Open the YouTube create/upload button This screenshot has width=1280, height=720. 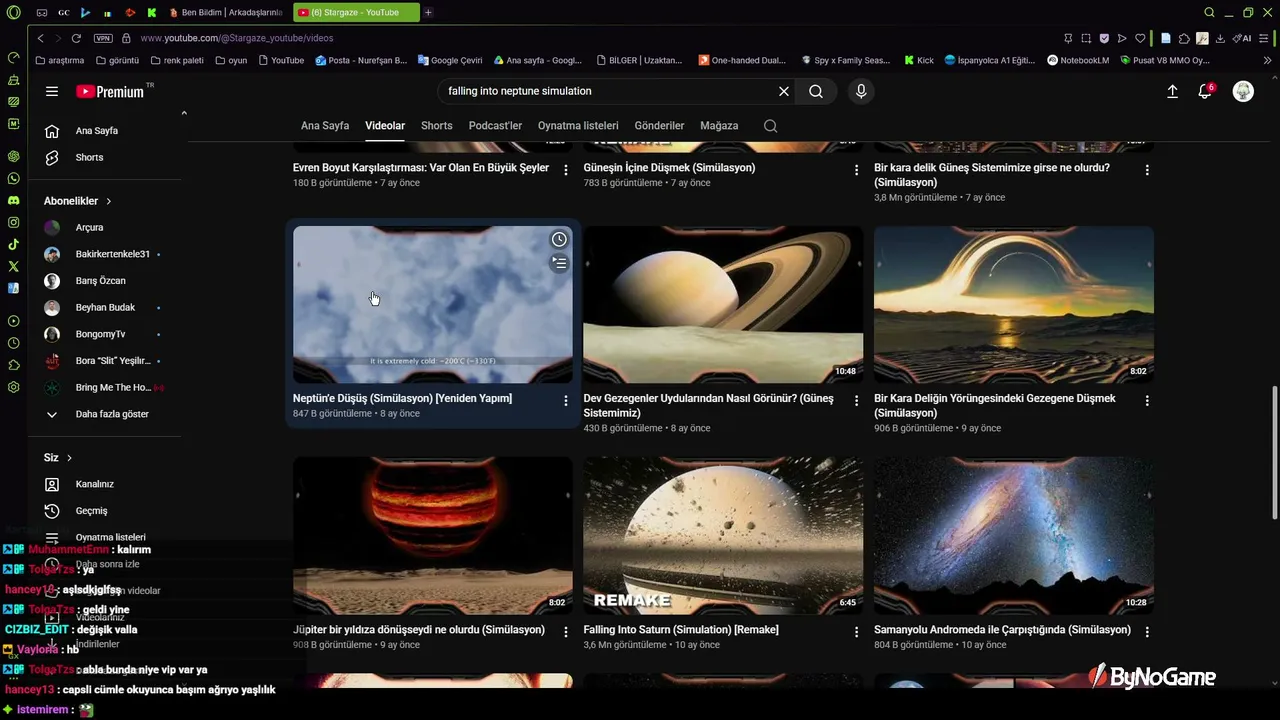(x=1172, y=91)
